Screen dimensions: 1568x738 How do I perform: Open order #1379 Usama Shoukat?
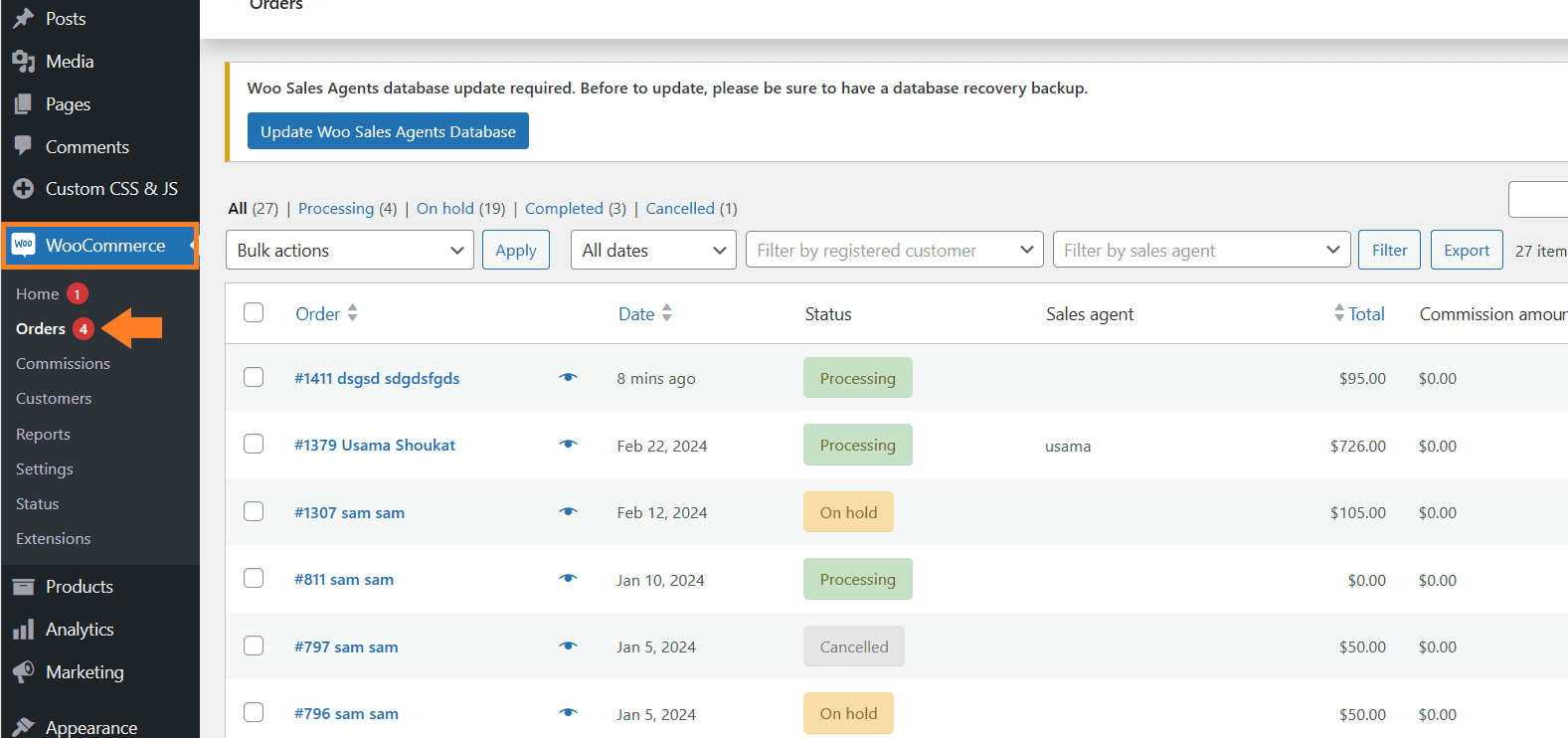(x=375, y=445)
